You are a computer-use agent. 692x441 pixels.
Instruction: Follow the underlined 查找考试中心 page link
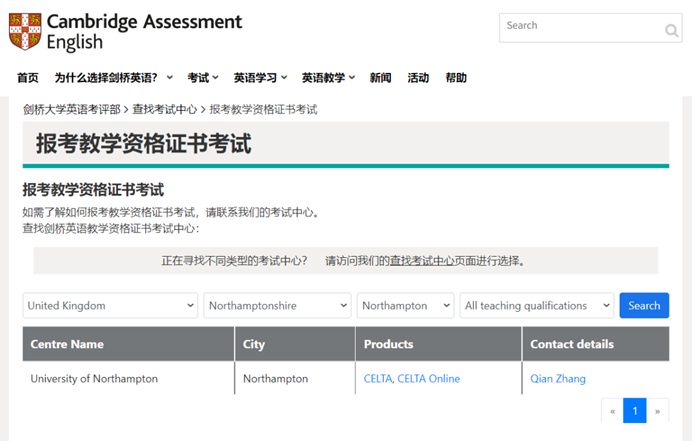422,261
